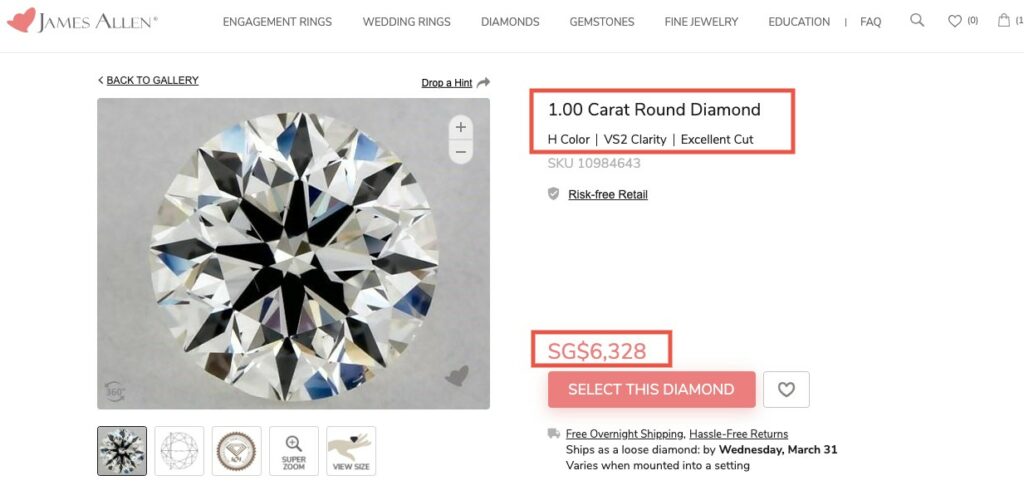Open the Fine Jewelry menu
This screenshot has width=1024, height=500.
tap(701, 22)
